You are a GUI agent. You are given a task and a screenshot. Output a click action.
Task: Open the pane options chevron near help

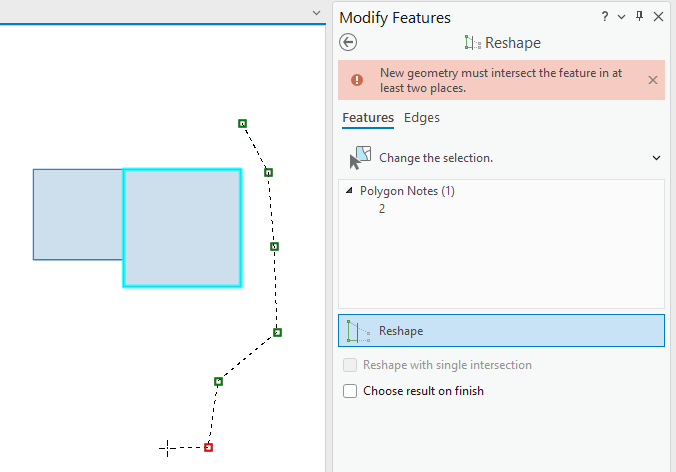[x=621, y=17]
